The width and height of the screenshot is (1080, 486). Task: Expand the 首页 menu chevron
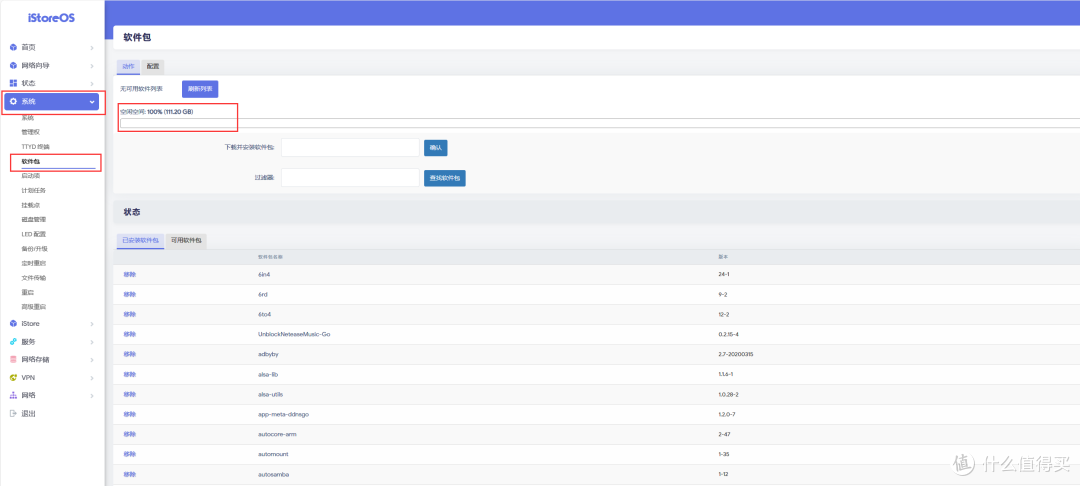[x=92, y=47]
